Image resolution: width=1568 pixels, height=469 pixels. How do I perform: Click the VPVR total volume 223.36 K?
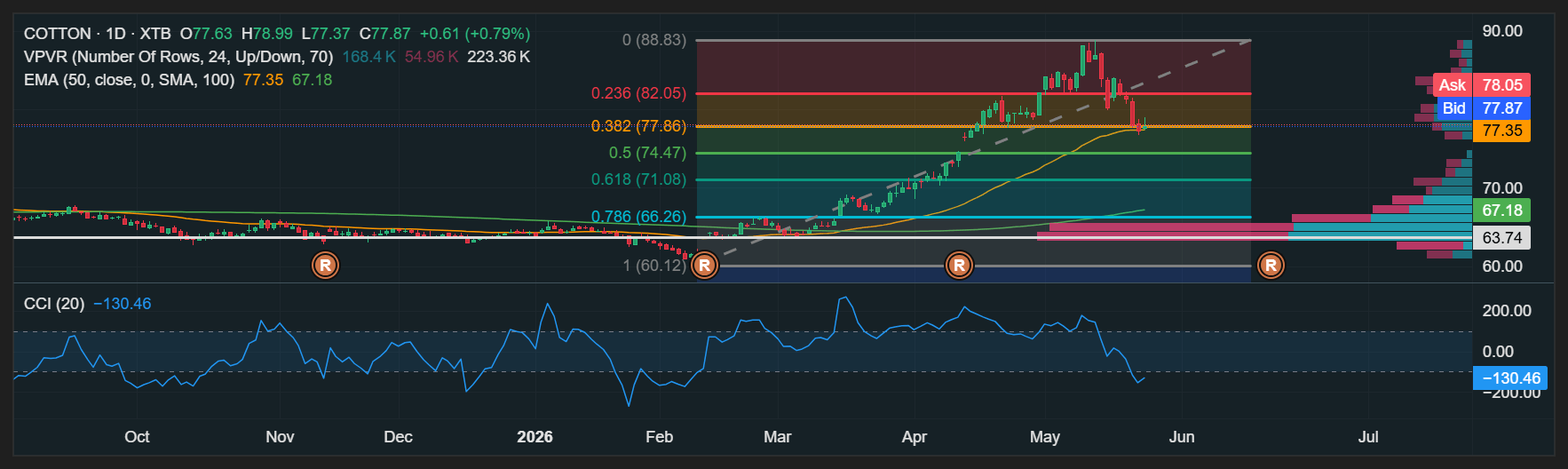[x=498, y=57]
